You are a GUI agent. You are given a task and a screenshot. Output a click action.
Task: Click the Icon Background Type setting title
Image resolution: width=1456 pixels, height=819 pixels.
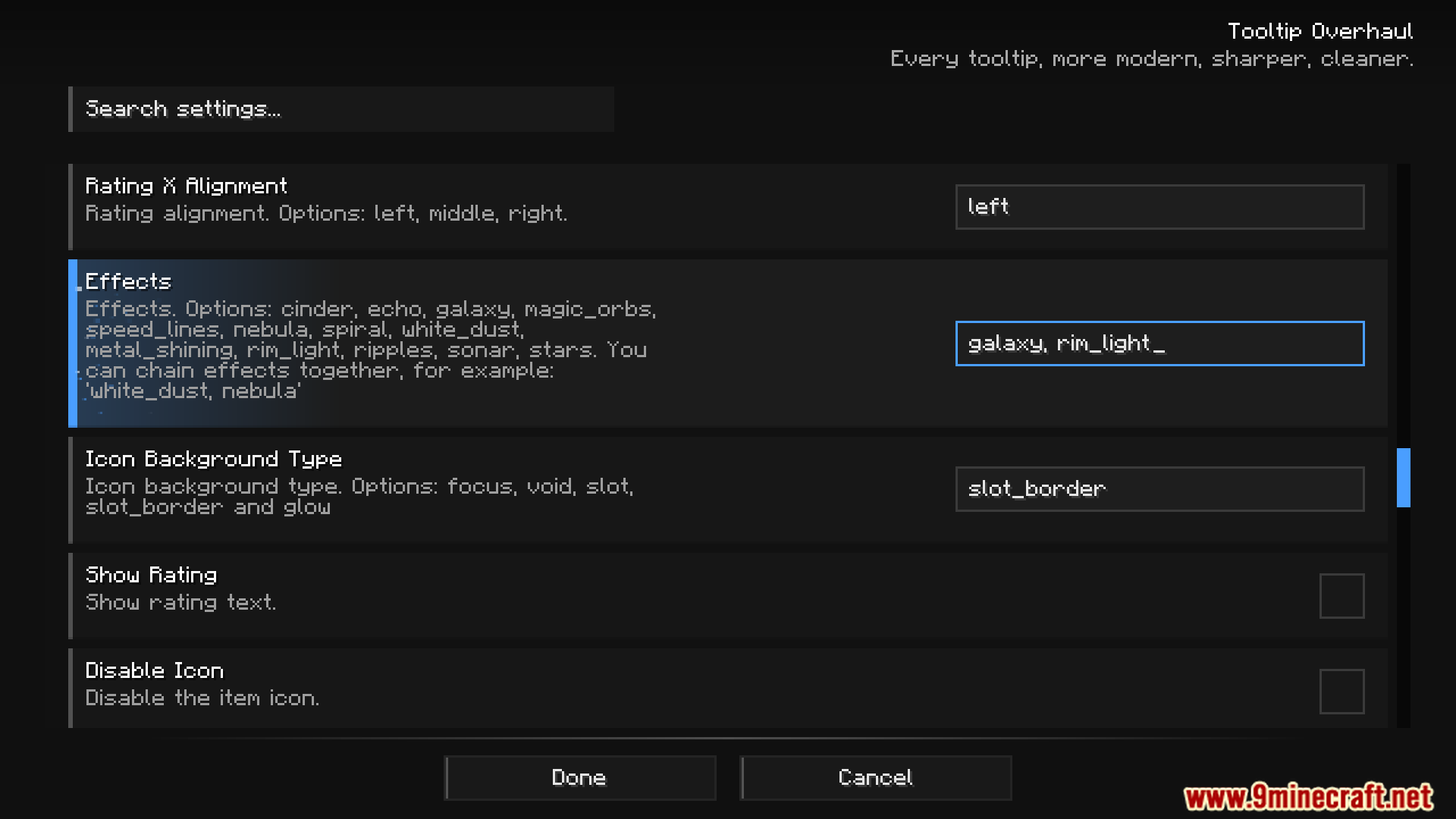pyautogui.click(x=213, y=459)
